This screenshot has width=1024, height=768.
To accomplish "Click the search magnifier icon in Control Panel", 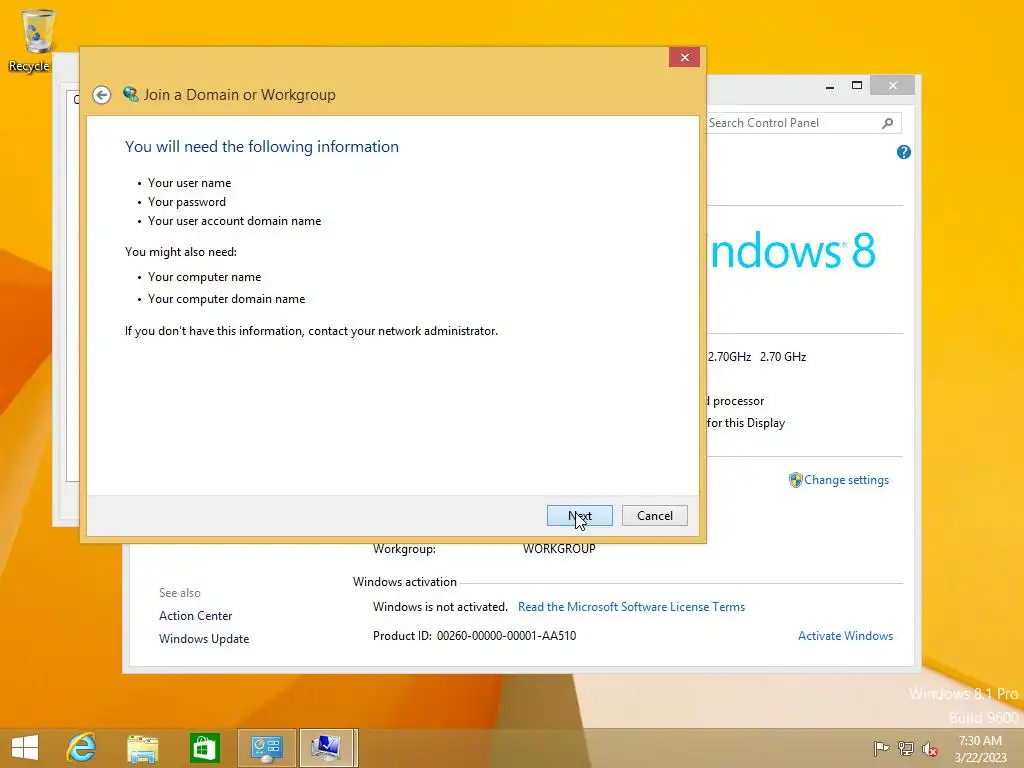I will point(888,123).
